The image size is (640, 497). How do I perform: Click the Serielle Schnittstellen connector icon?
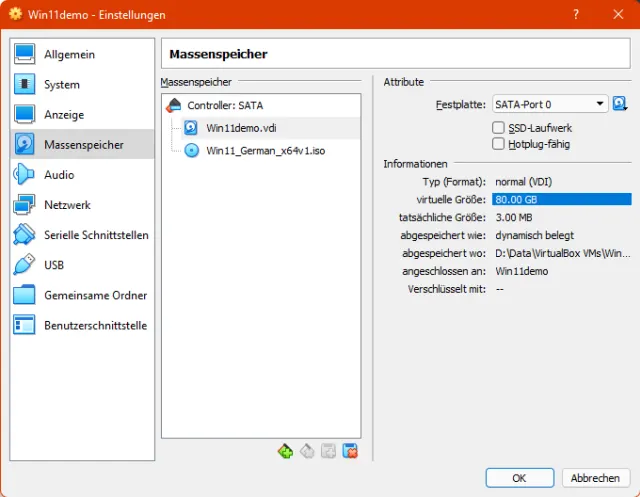coord(25,235)
